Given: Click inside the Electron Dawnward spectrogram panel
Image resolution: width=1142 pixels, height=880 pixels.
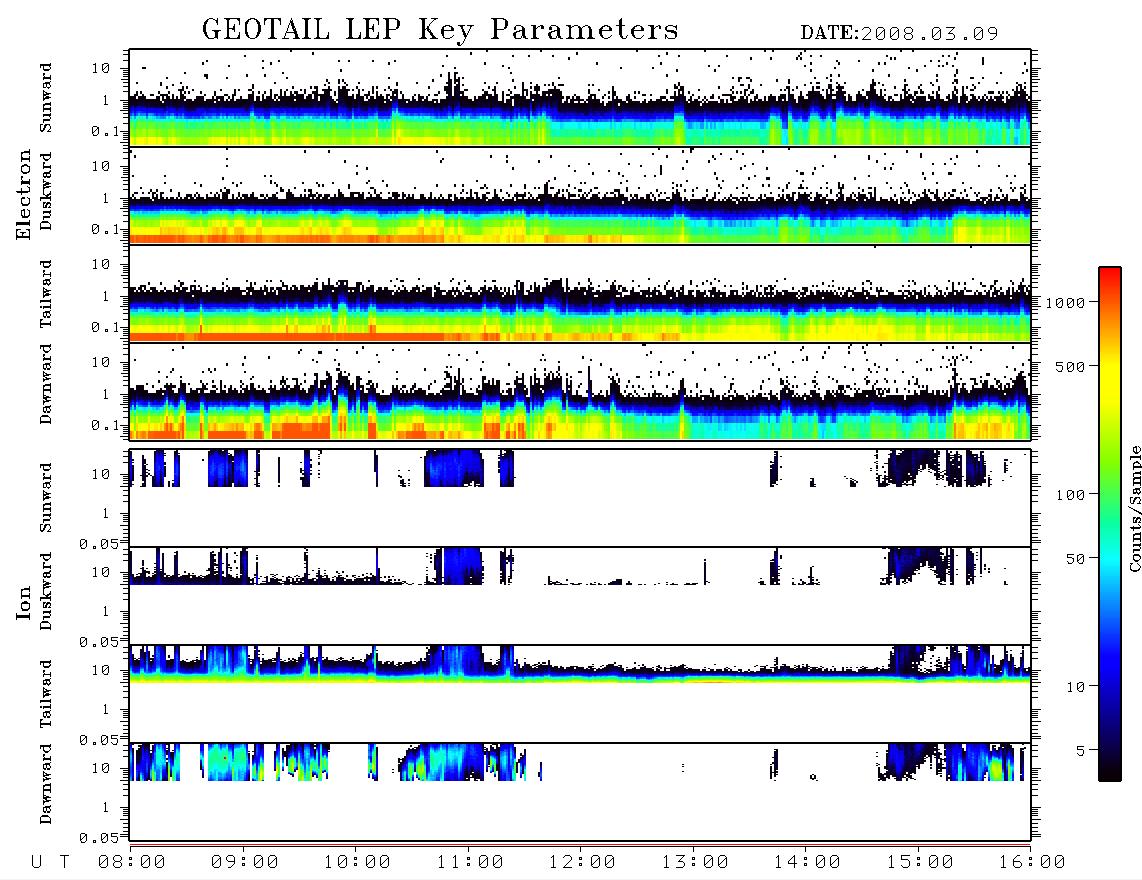Looking at the screenshot, I should coord(580,392).
